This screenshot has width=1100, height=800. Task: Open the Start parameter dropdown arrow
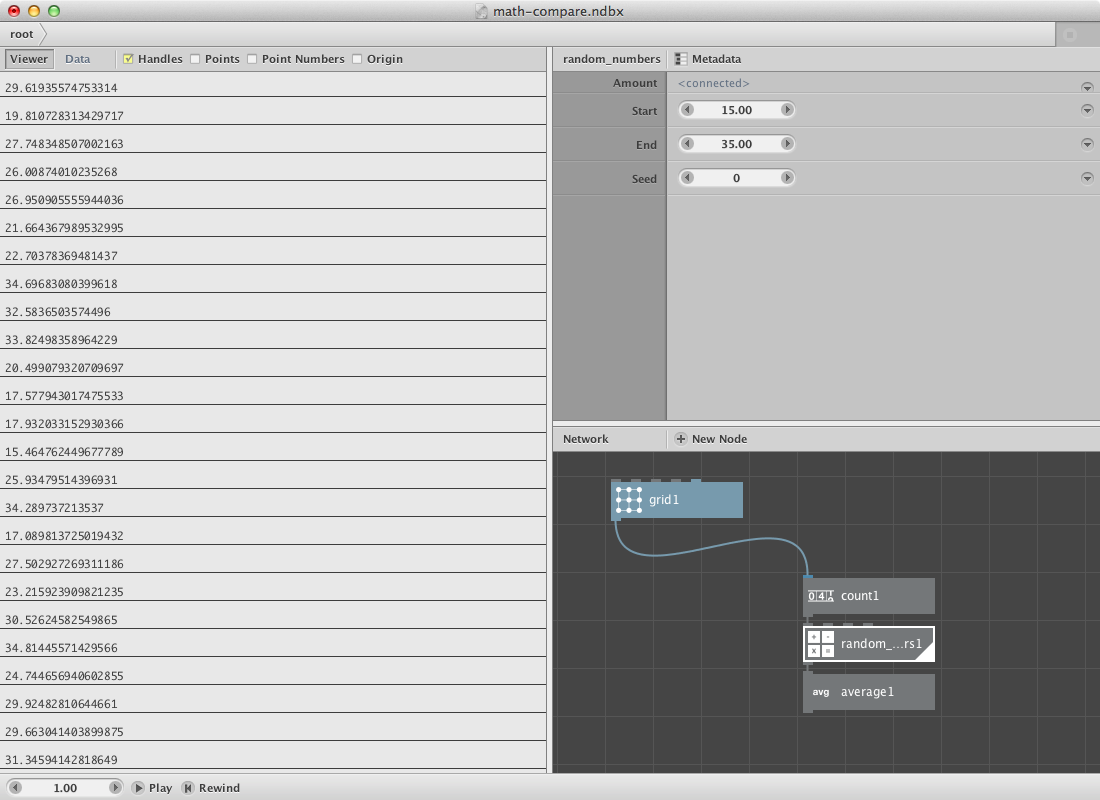(x=1087, y=110)
